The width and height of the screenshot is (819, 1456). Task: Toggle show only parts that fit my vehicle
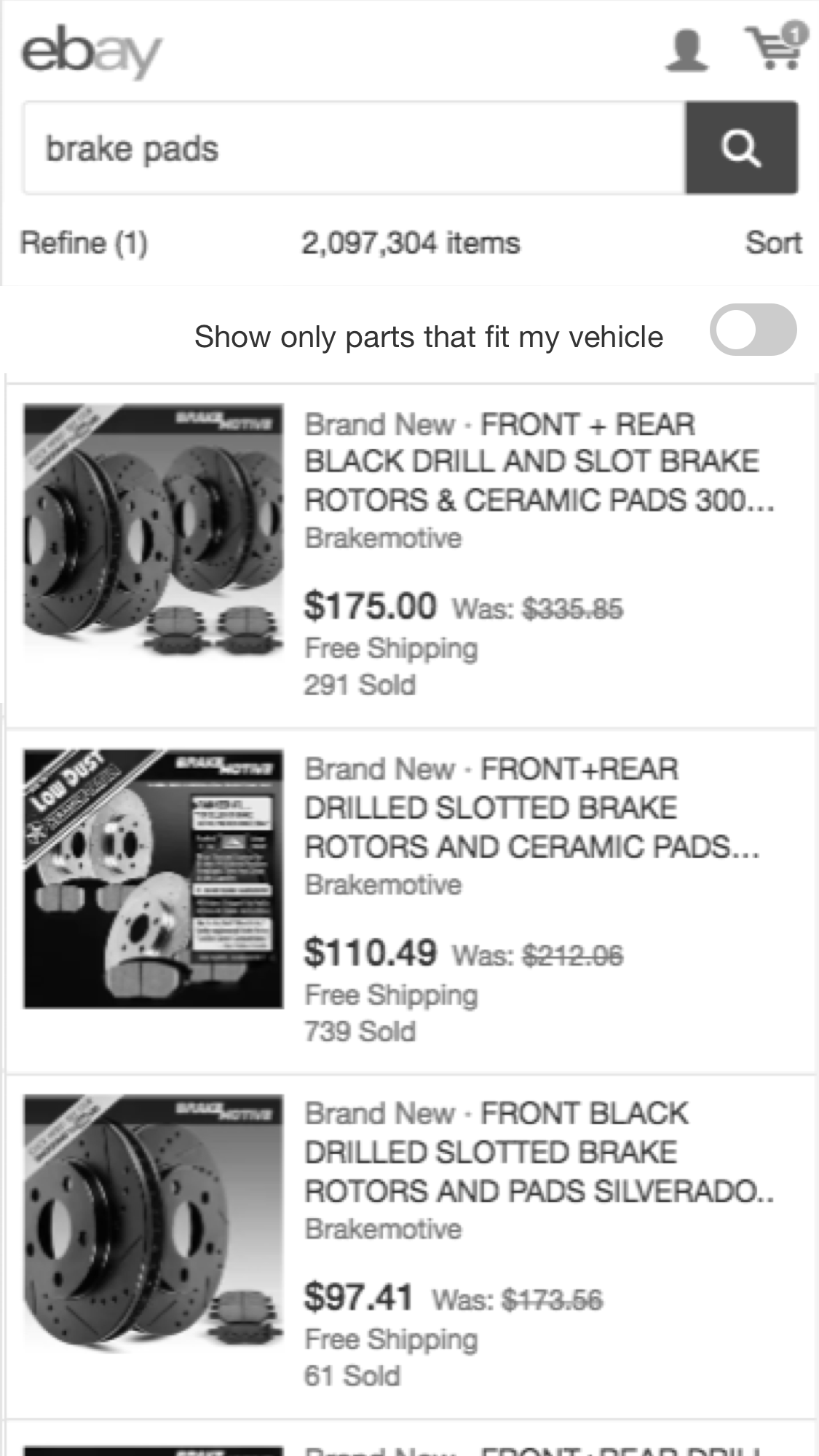tap(753, 330)
